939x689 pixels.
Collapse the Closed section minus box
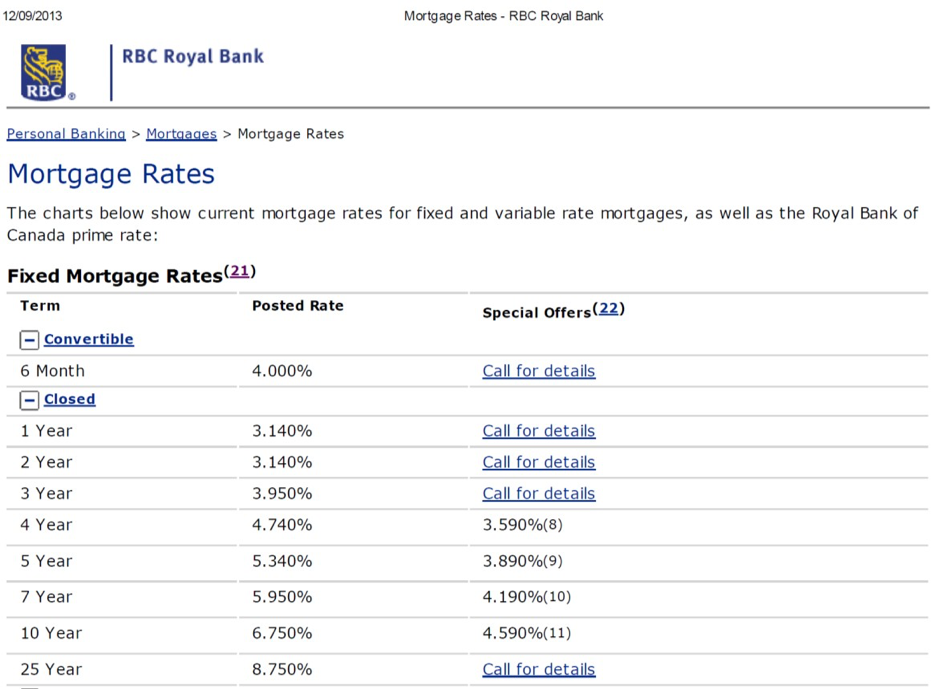(29, 400)
